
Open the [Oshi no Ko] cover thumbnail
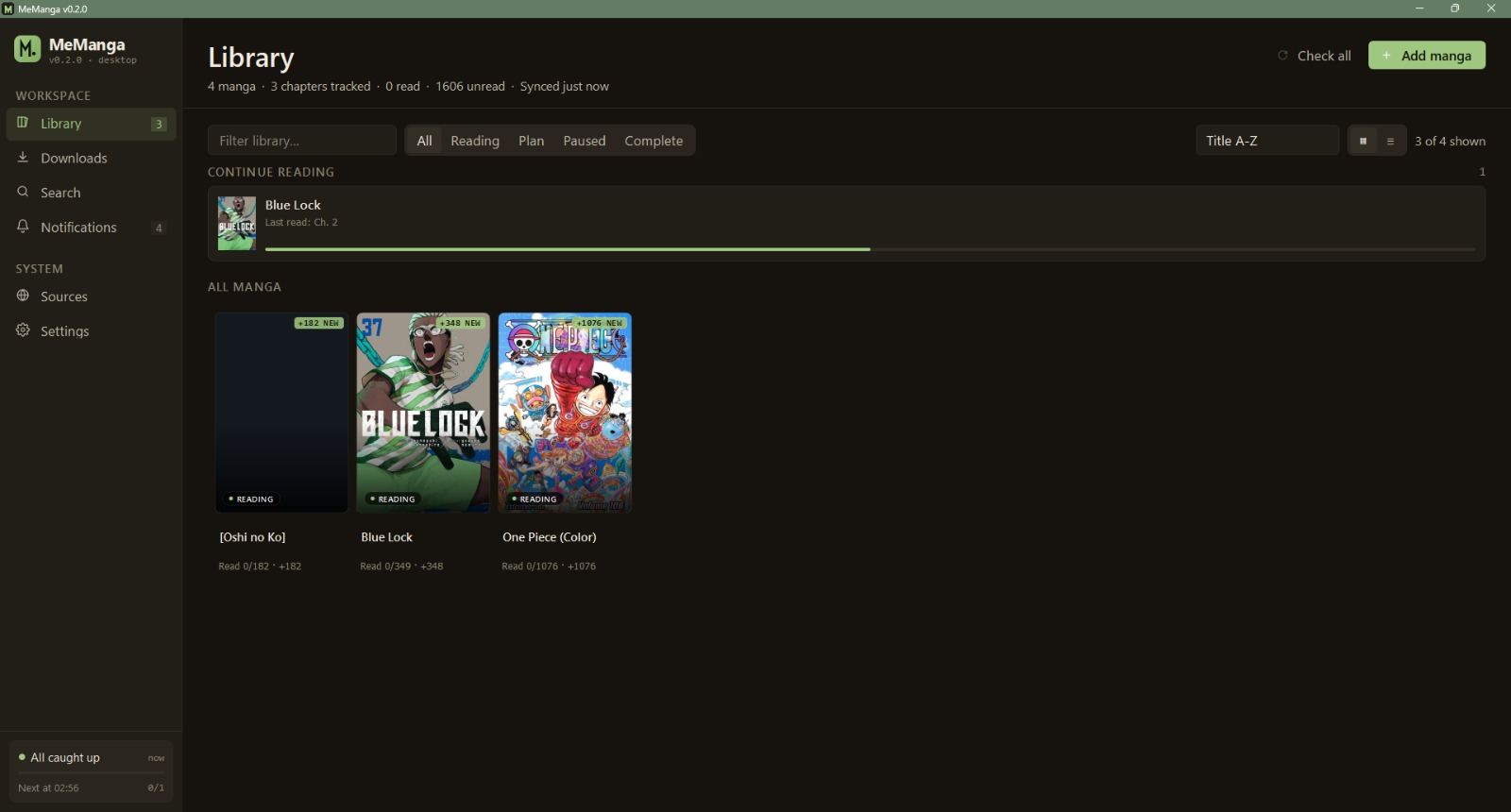pos(281,413)
